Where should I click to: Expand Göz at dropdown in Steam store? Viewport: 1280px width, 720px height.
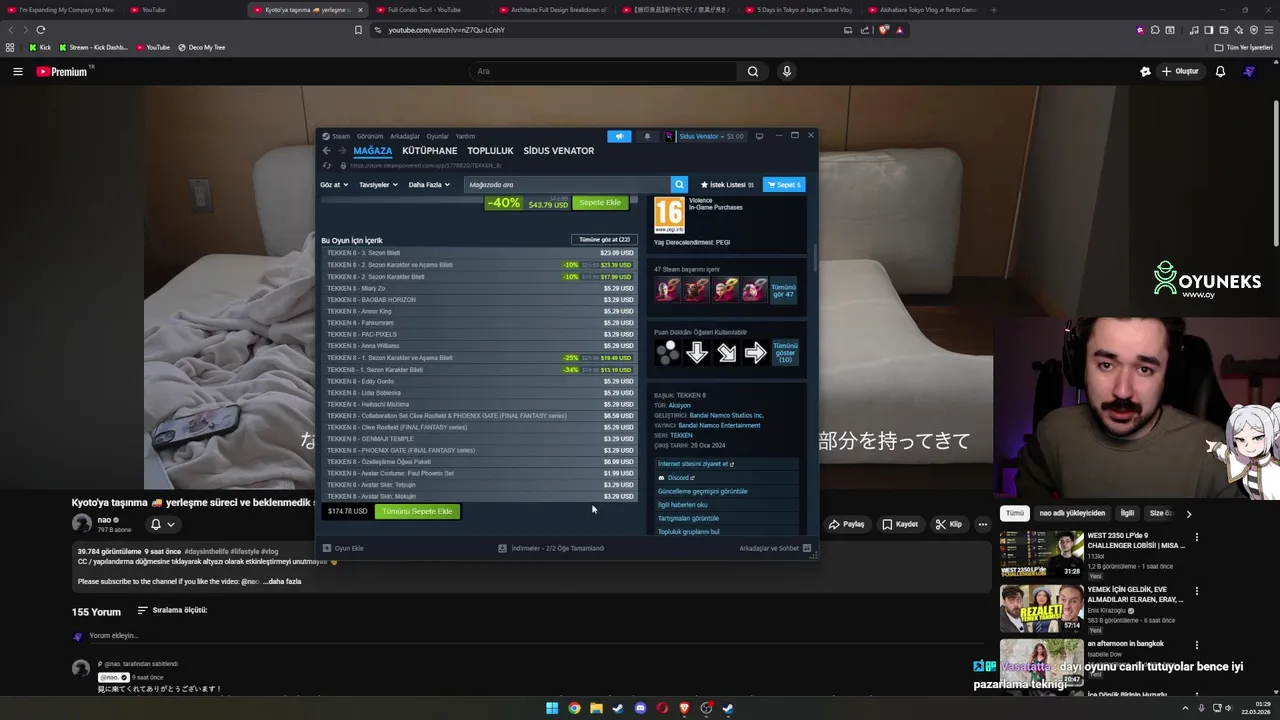pos(334,184)
